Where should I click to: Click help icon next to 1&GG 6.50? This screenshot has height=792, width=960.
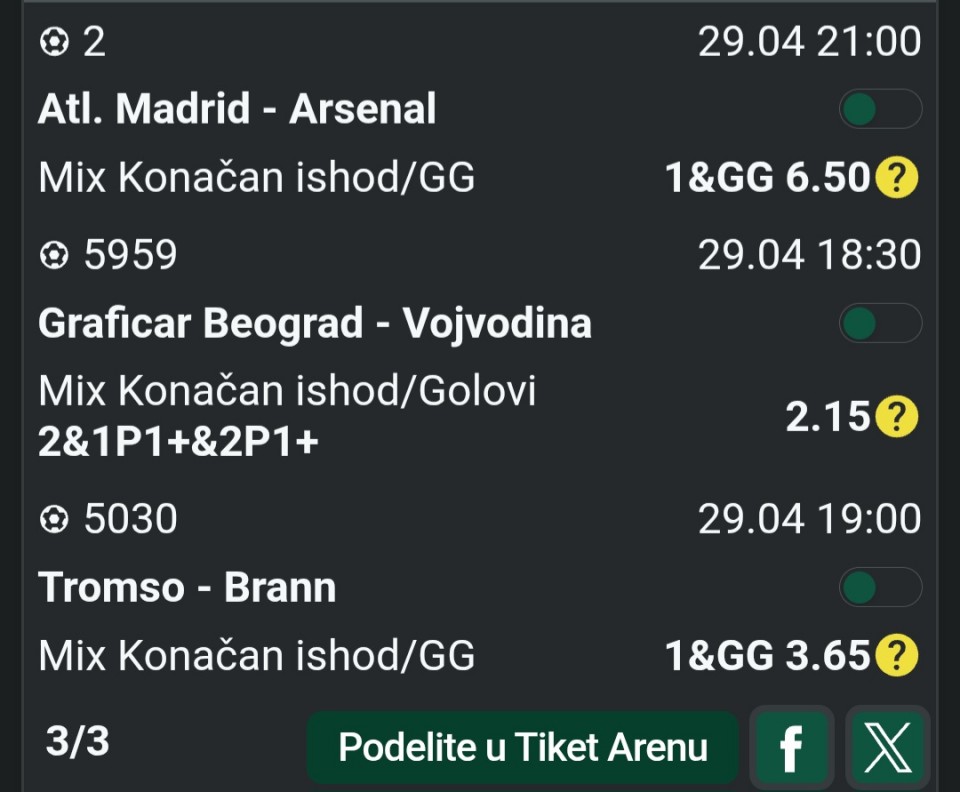pos(896,178)
